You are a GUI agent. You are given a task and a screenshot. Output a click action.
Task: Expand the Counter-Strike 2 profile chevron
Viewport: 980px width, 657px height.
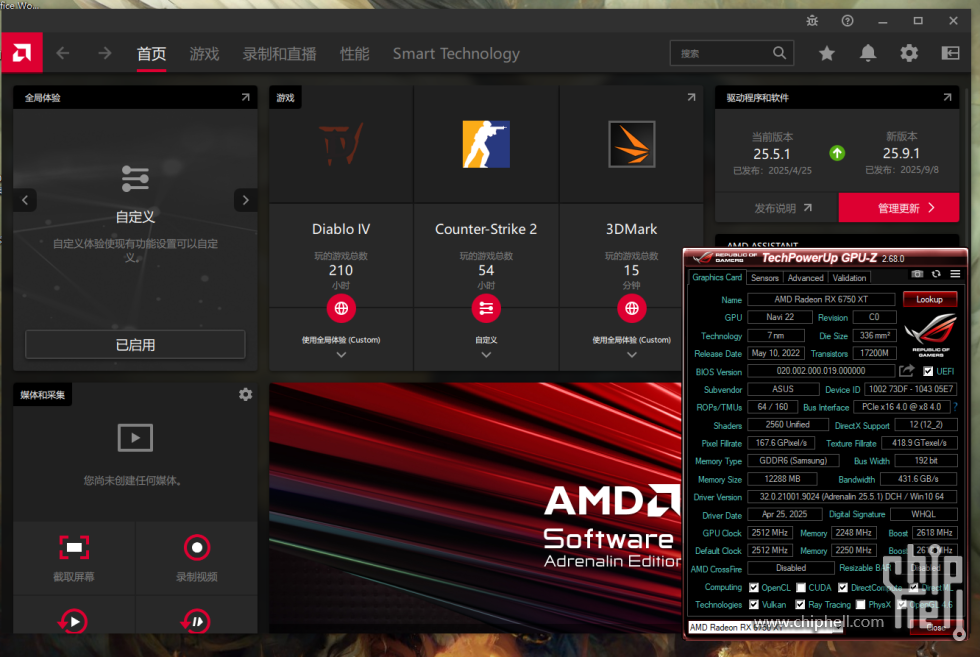pyautogui.click(x=486, y=354)
